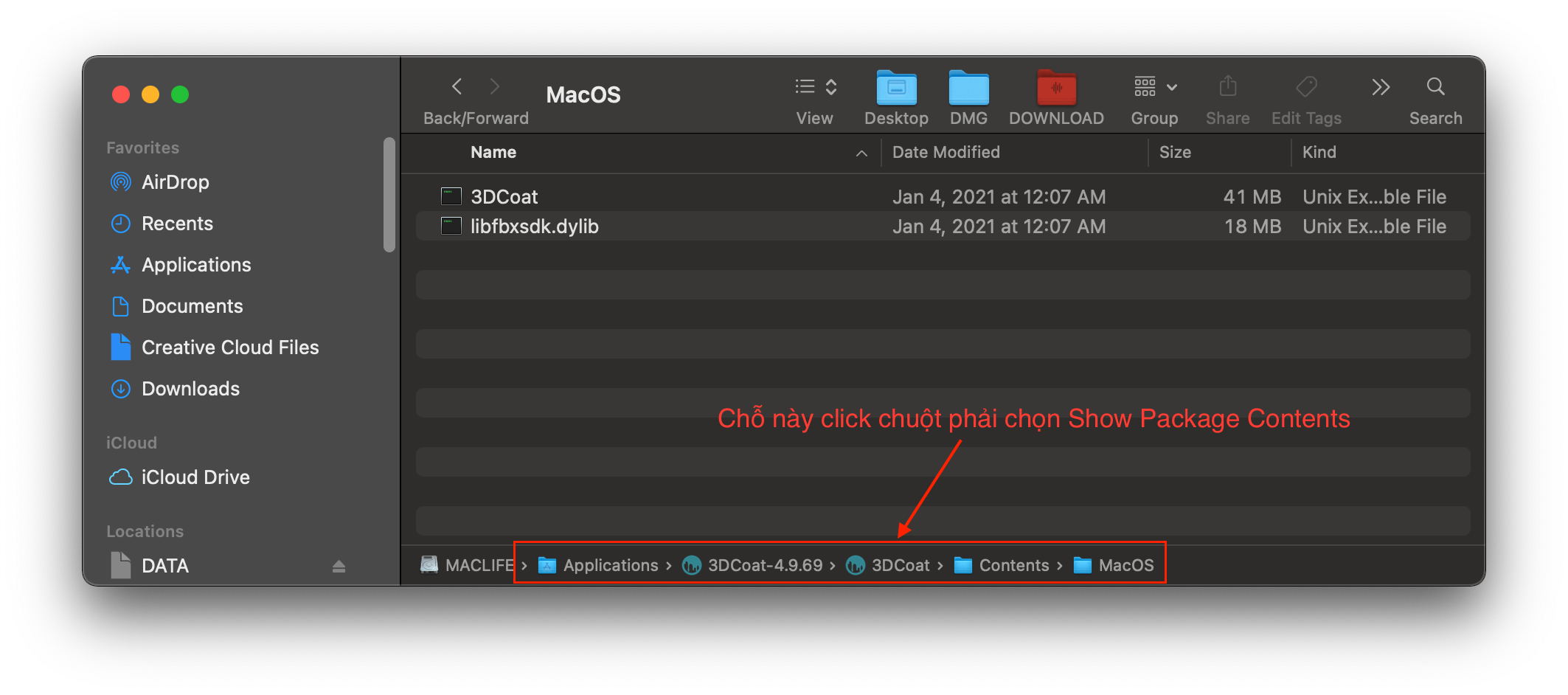Click the Edit Tags icon
1568x695 pixels.
(1306, 87)
